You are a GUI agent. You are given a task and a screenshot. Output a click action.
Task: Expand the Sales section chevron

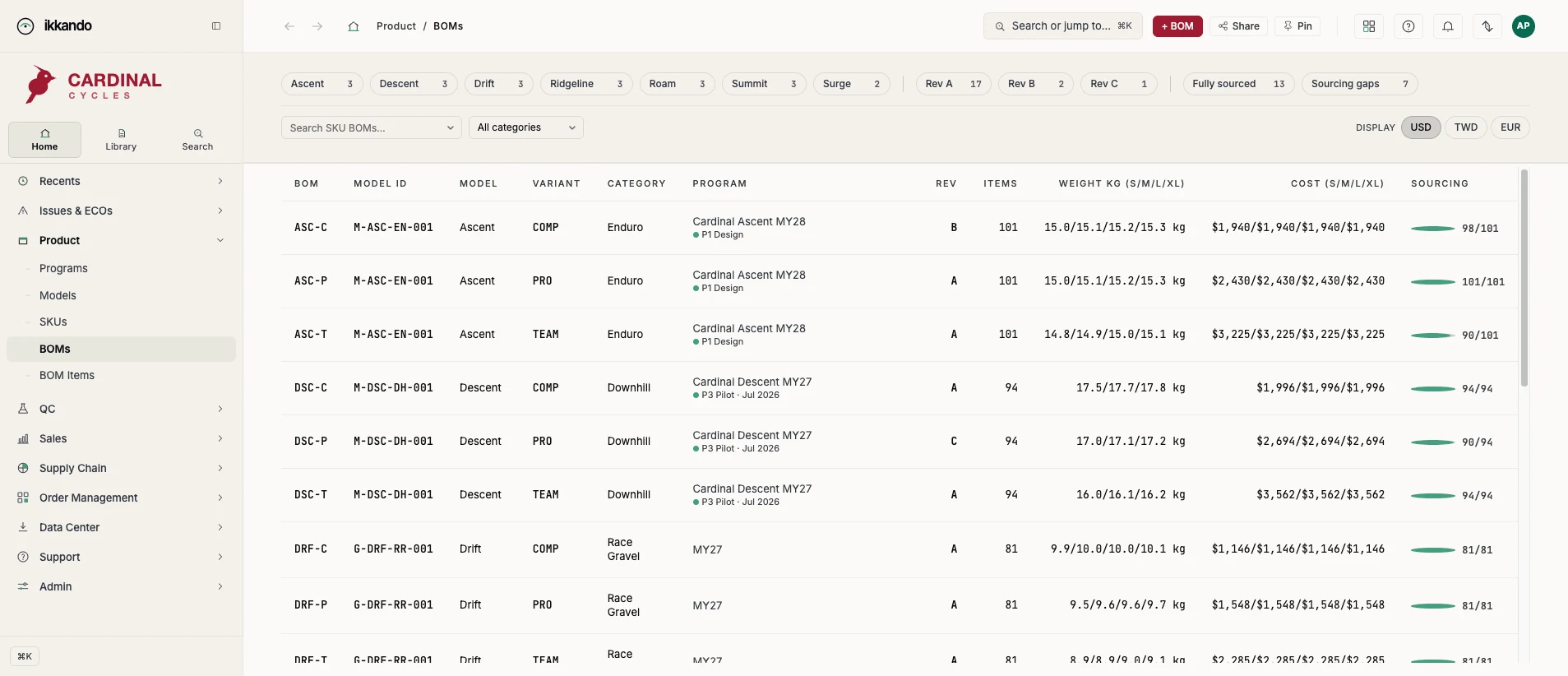pyautogui.click(x=220, y=438)
